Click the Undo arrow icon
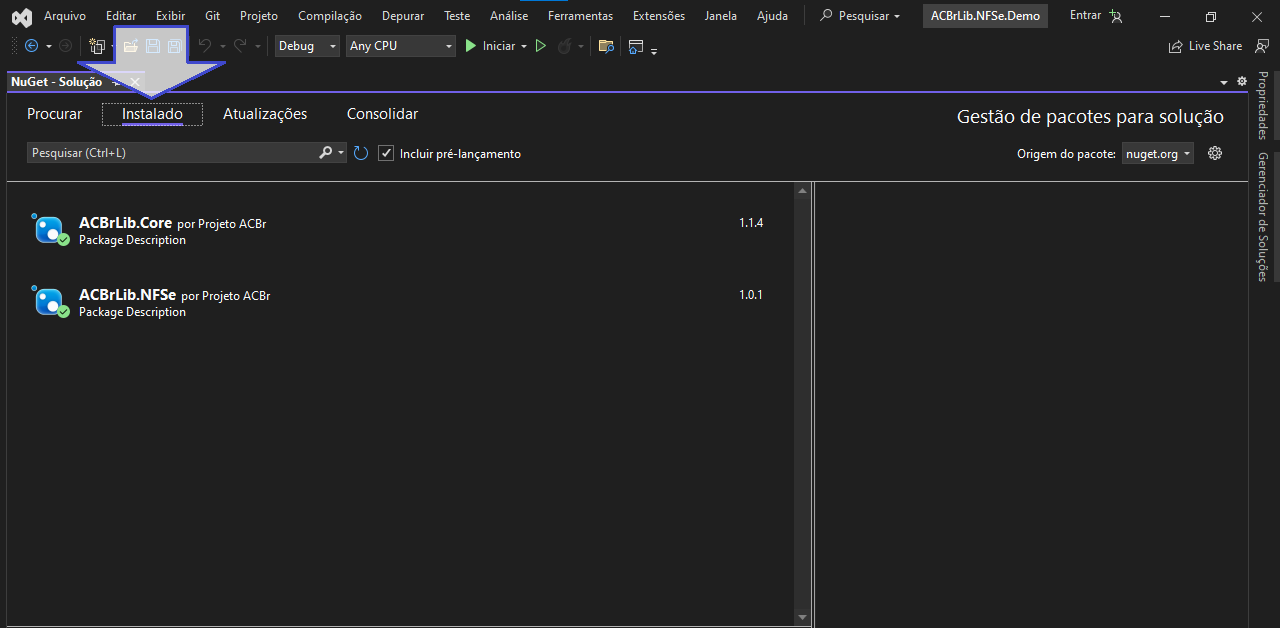The width and height of the screenshot is (1280, 628). (205, 46)
